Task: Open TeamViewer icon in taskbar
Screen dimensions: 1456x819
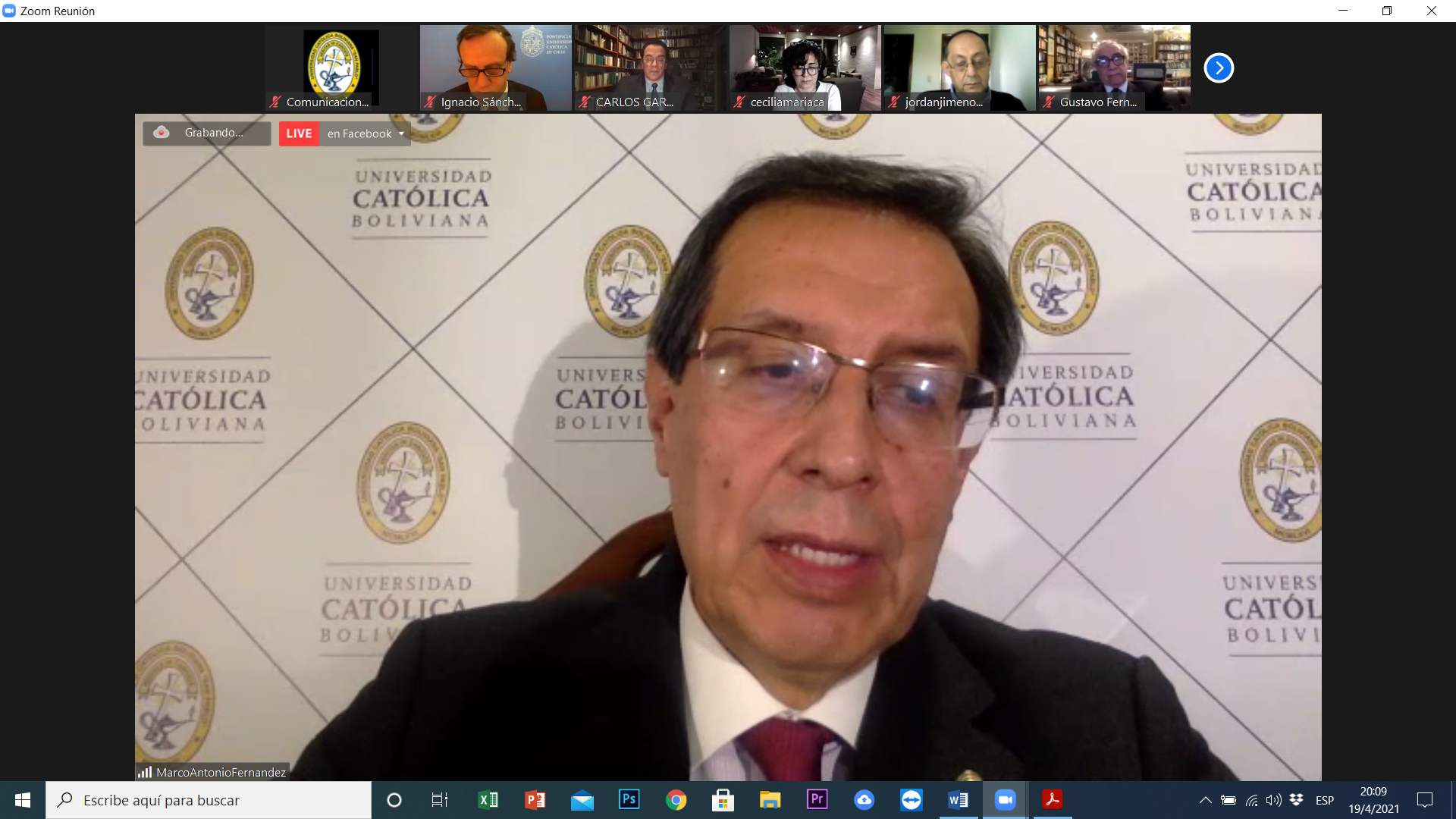Action: tap(911, 800)
